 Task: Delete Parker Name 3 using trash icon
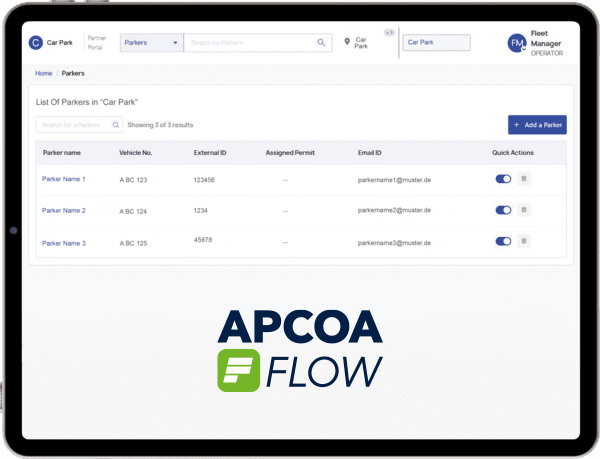point(524,241)
